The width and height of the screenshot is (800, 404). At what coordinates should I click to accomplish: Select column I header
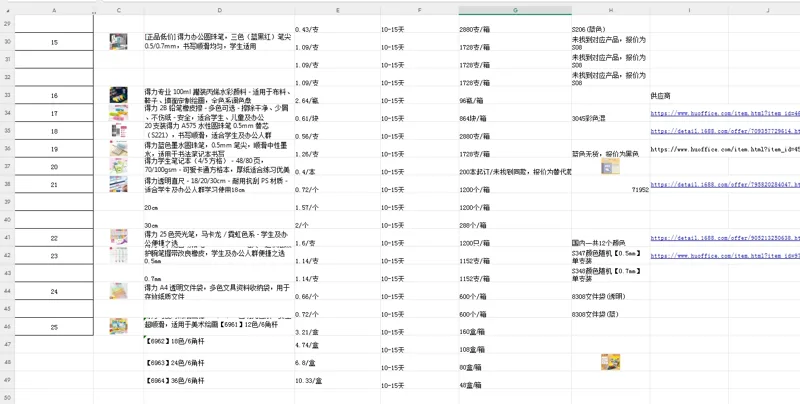click(689, 11)
